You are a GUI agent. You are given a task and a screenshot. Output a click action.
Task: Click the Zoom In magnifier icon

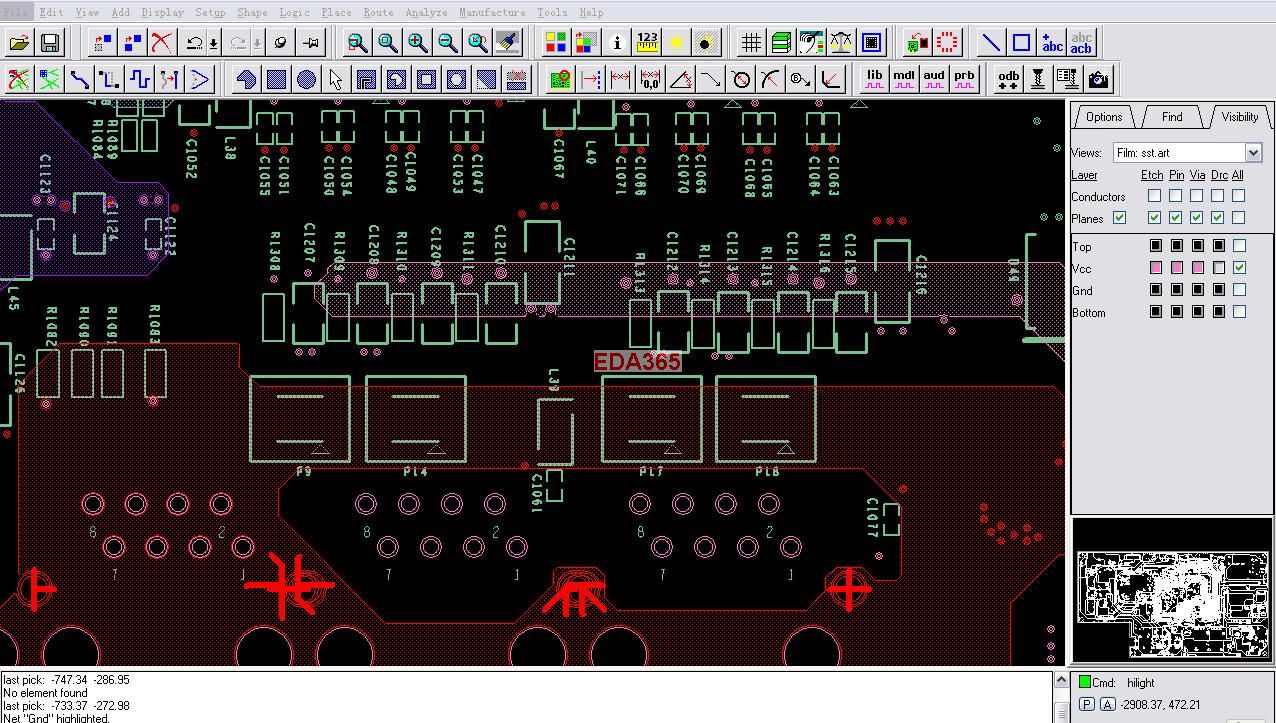(417, 43)
